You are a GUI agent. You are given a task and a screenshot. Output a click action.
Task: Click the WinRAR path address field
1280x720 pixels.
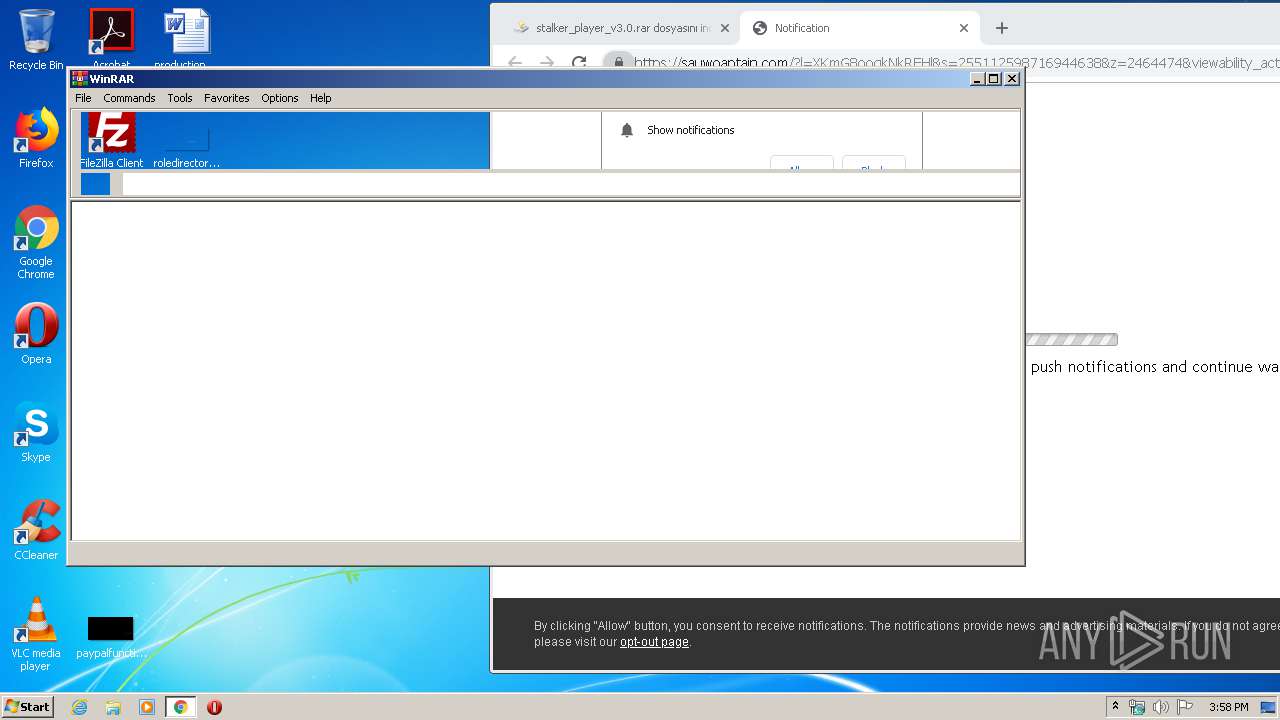point(570,184)
